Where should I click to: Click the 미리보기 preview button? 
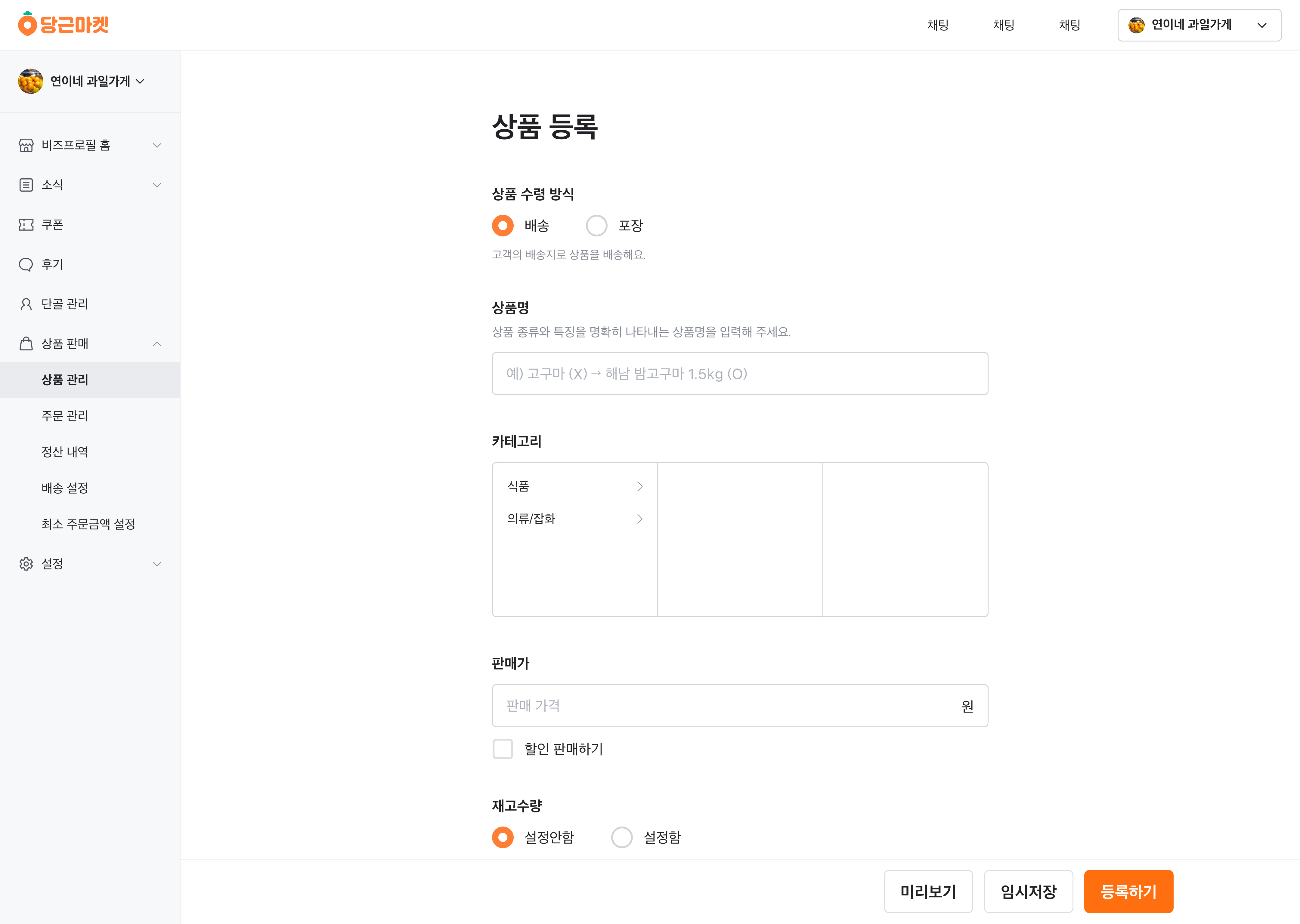coord(928,892)
